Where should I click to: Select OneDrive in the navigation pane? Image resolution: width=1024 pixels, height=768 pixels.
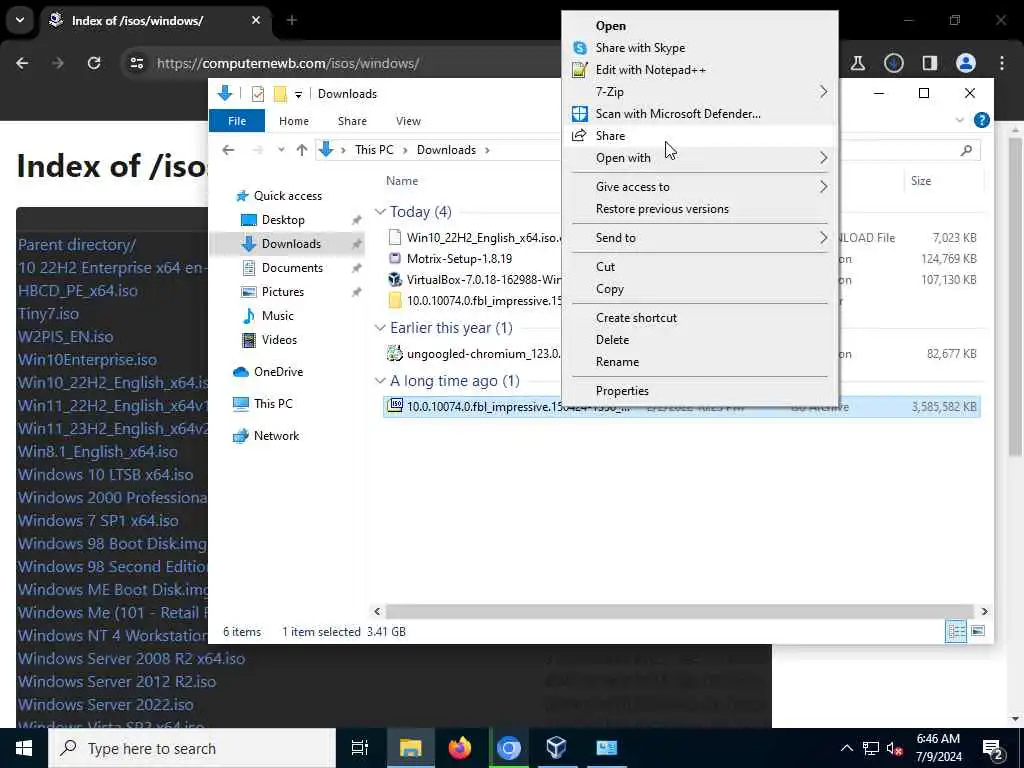[278, 372]
